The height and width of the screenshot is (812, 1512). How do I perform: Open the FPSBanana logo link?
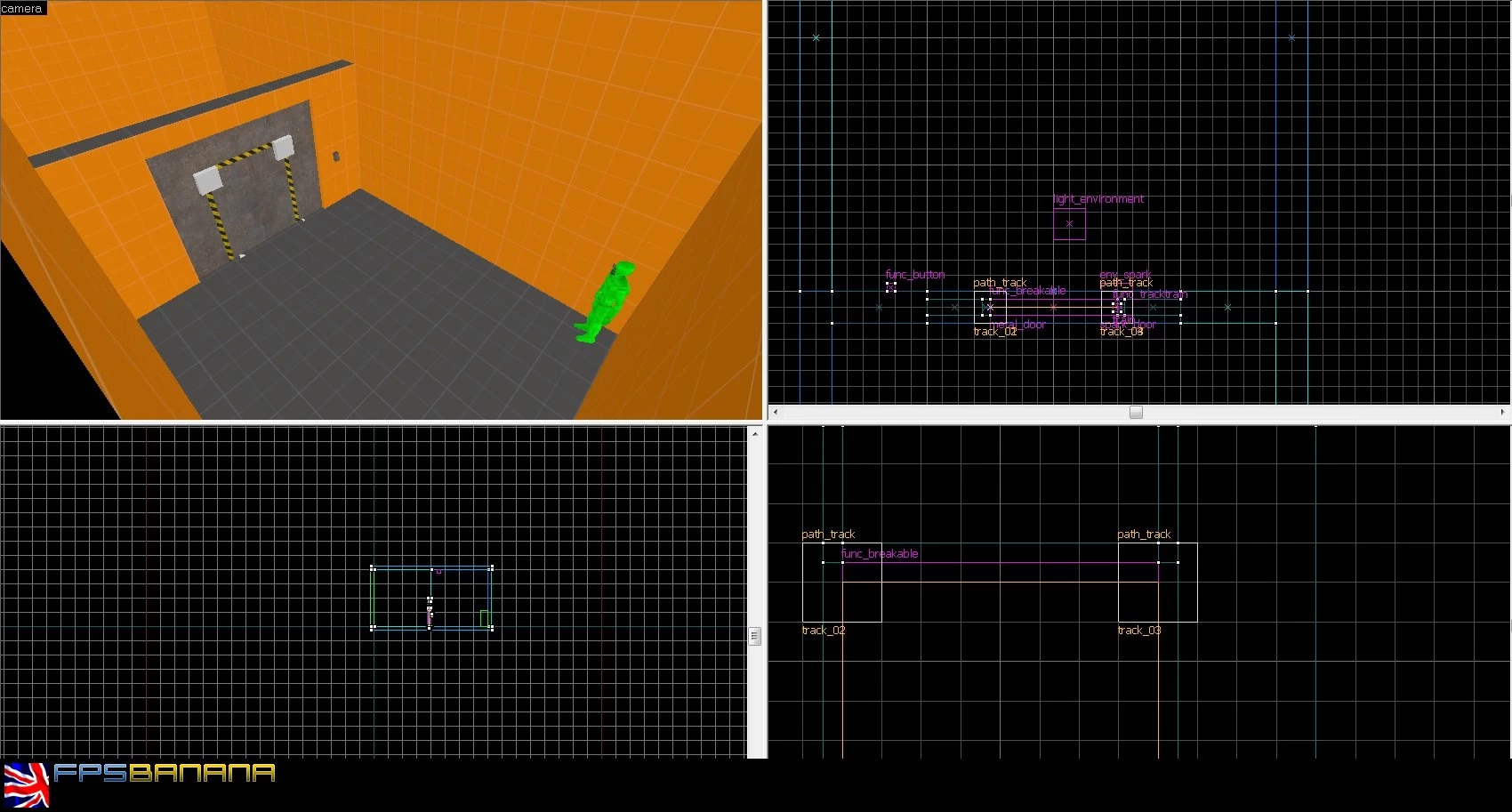point(164,773)
